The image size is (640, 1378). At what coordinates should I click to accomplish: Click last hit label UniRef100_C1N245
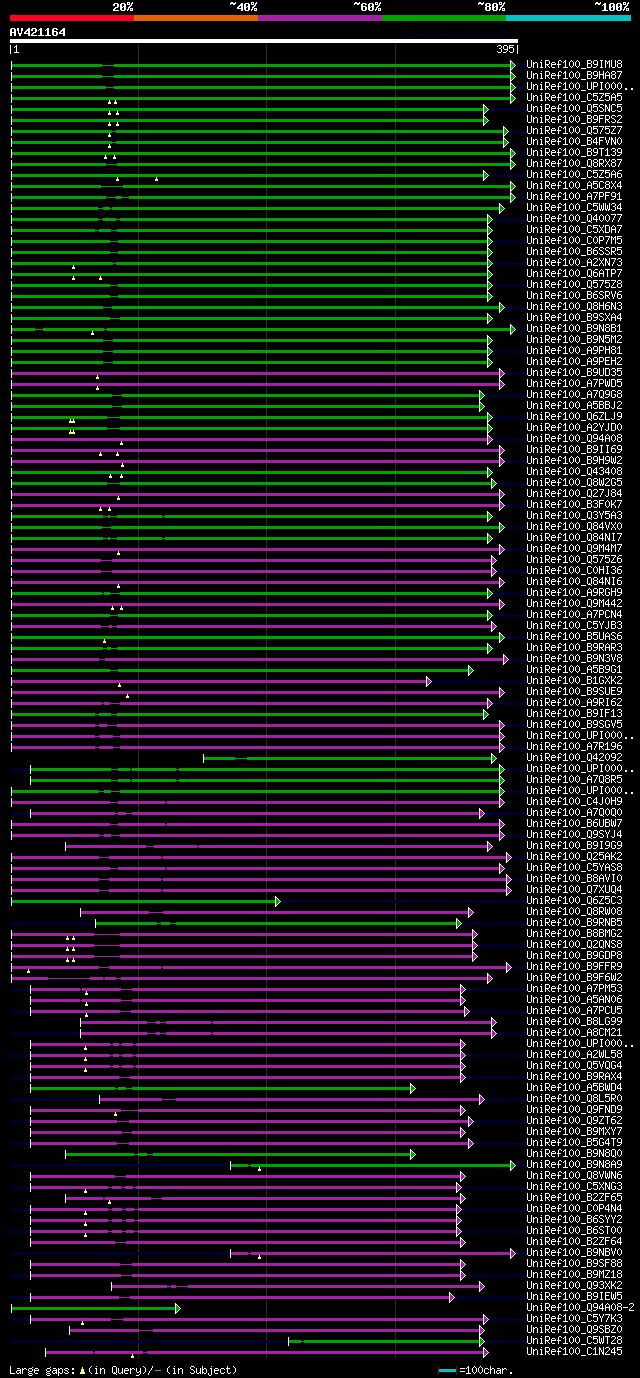click(x=574, y=1351)
